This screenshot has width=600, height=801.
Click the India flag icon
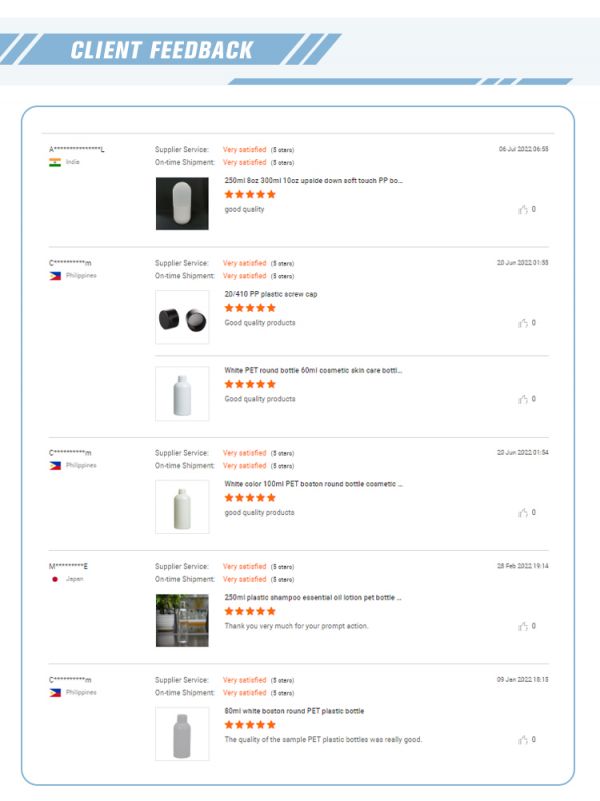point(55,162)
